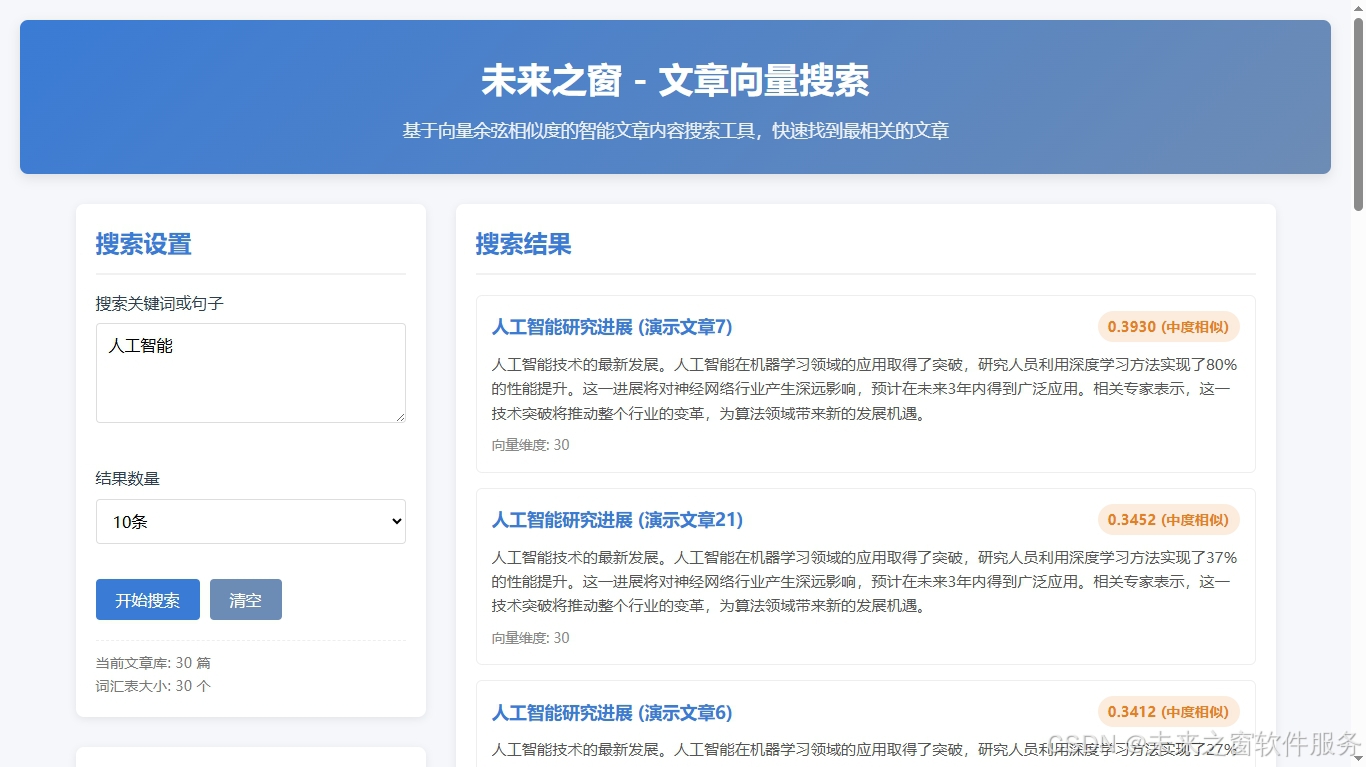
Task: Click the 0.3412 (中度相似) similarity badge
Action: 1168,712
